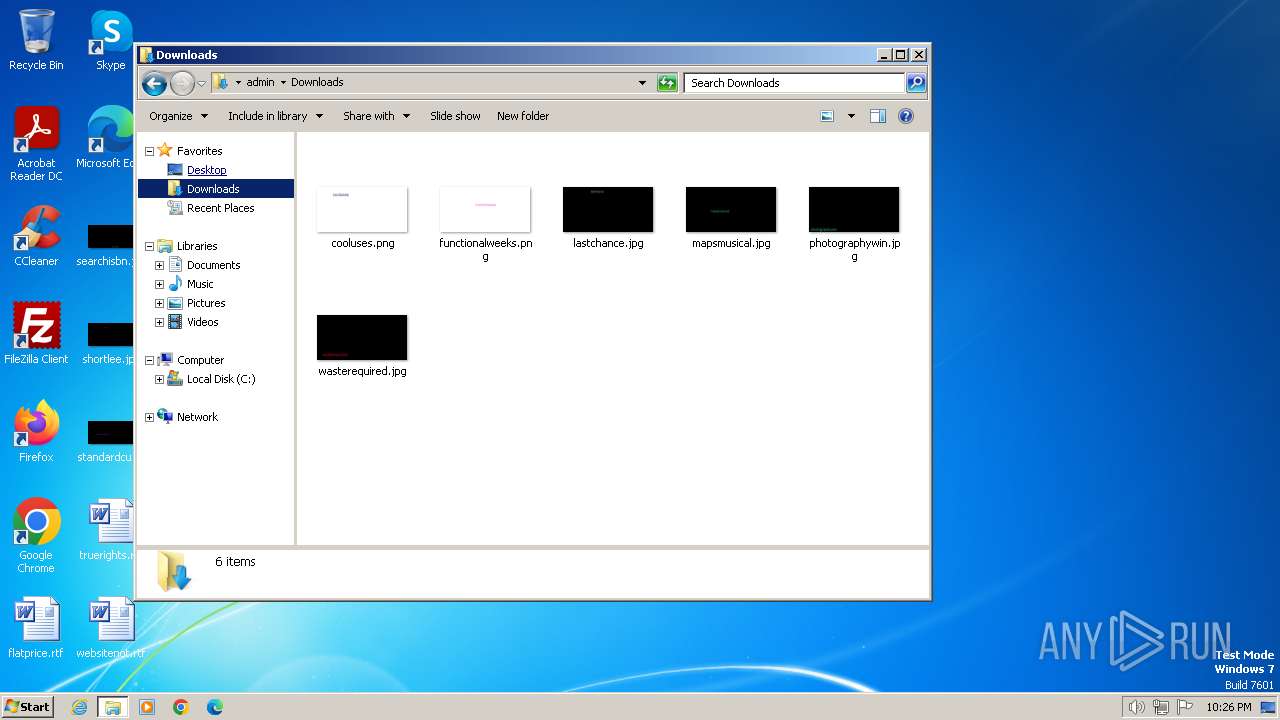This screenshot has height=720, width=1280.
Task: Select Local Disk (C:) in tree
Action: (220, 379)
